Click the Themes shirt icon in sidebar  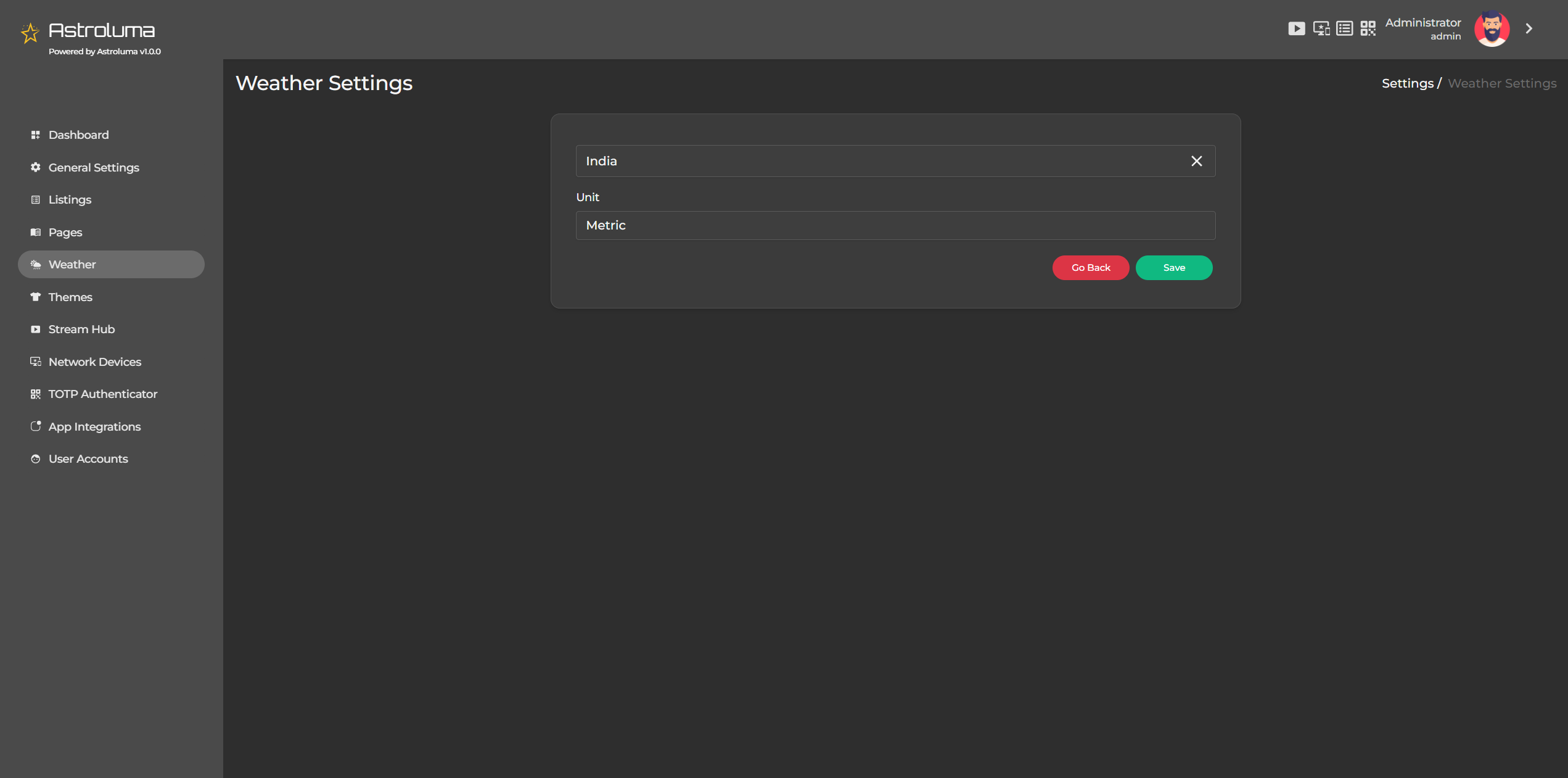point(36,297)
